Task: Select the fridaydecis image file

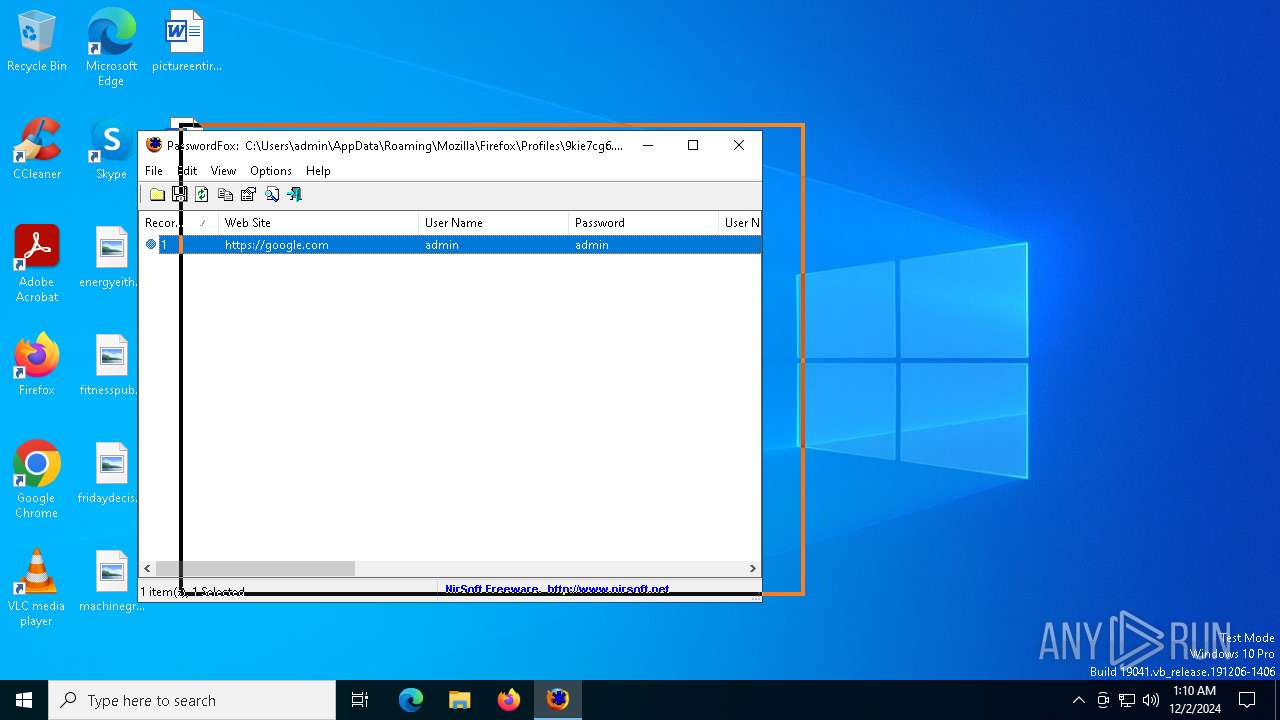Action: pos(110,474)
